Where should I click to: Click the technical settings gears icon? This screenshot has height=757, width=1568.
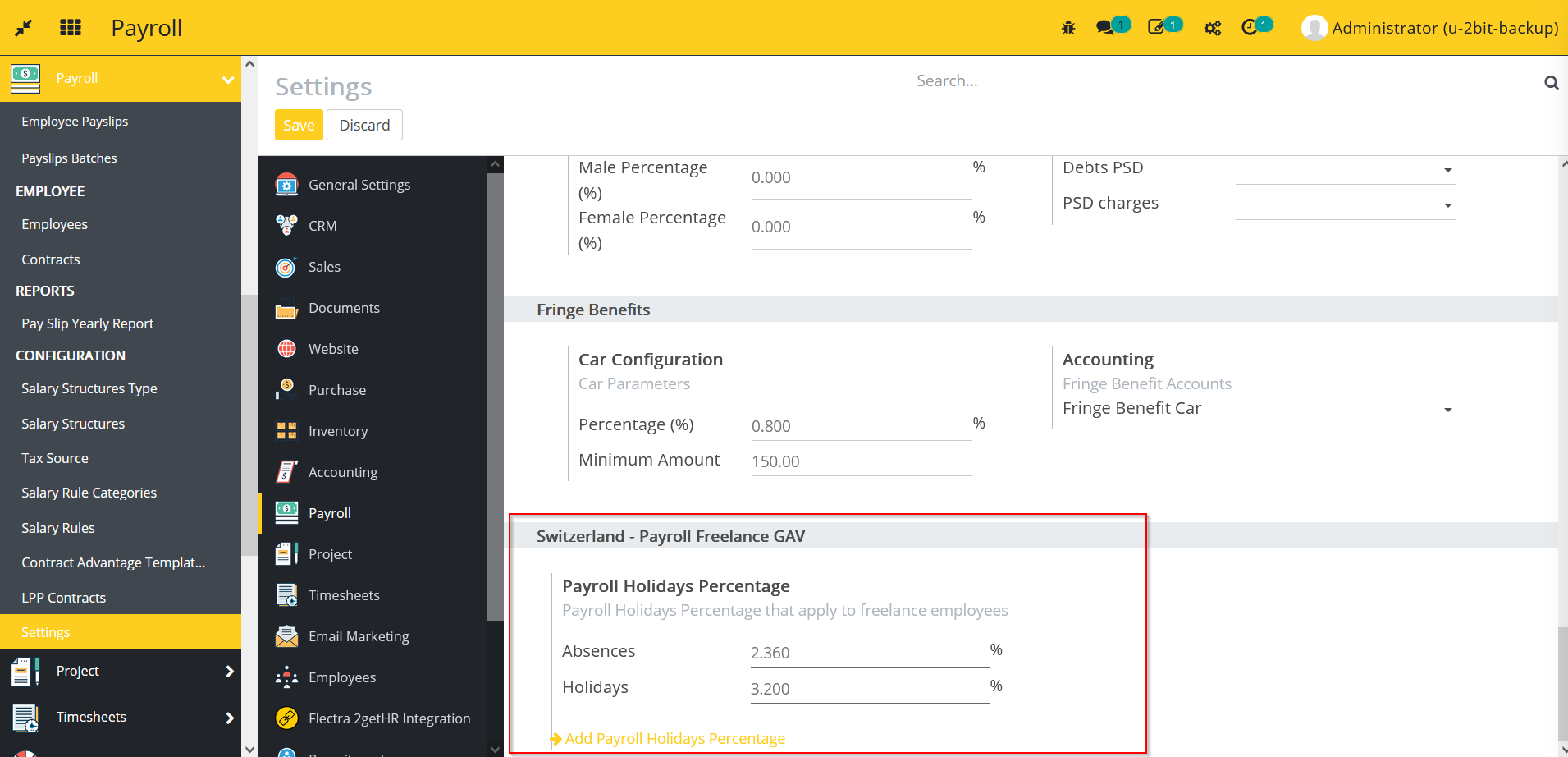(x=1212, y=27)
